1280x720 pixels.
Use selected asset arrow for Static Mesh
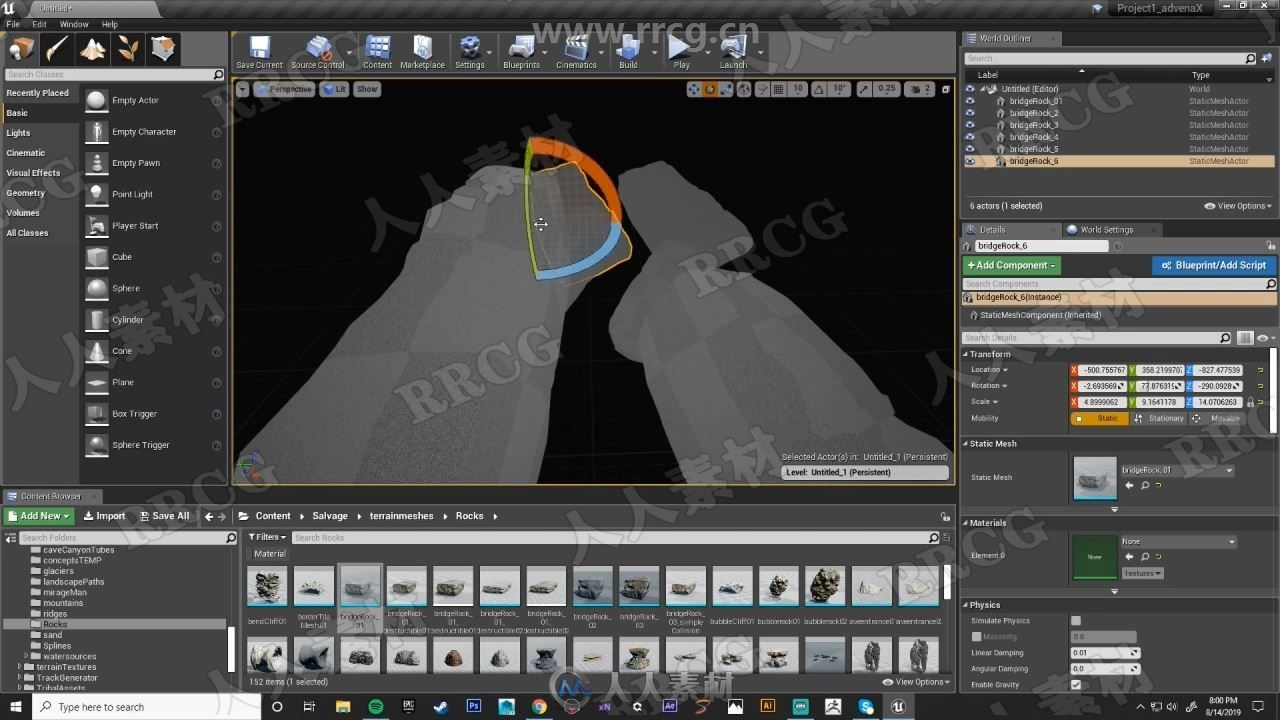(1130, 485)
